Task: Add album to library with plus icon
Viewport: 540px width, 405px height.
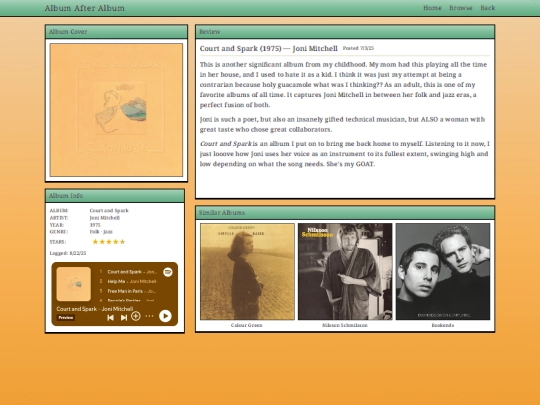Action: click(136, 316)
